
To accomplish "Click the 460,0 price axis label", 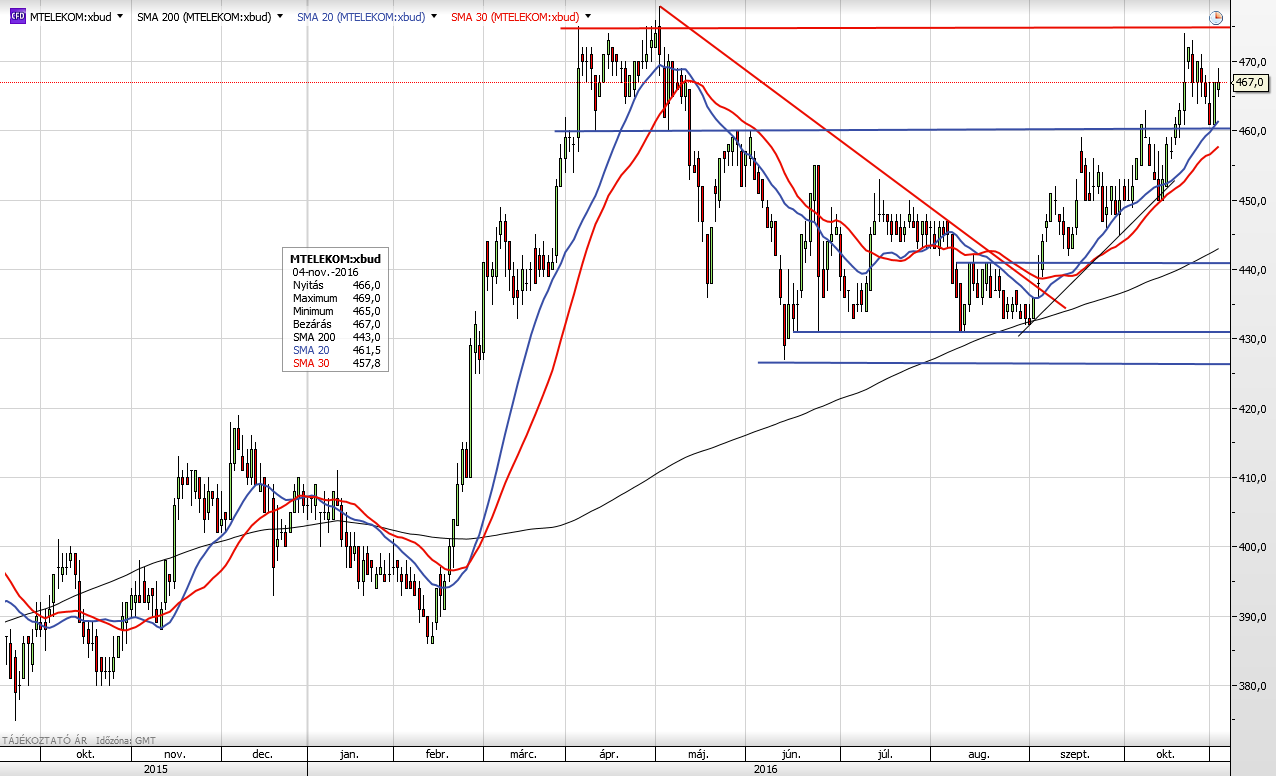I will click(1253, 131).
